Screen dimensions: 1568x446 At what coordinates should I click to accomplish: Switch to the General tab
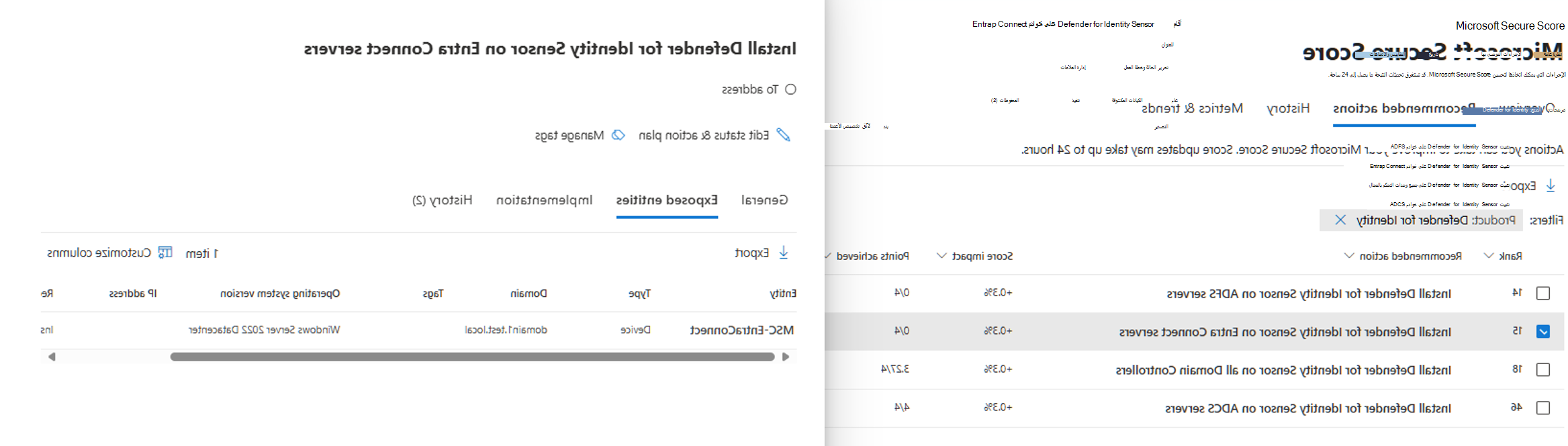765,200
